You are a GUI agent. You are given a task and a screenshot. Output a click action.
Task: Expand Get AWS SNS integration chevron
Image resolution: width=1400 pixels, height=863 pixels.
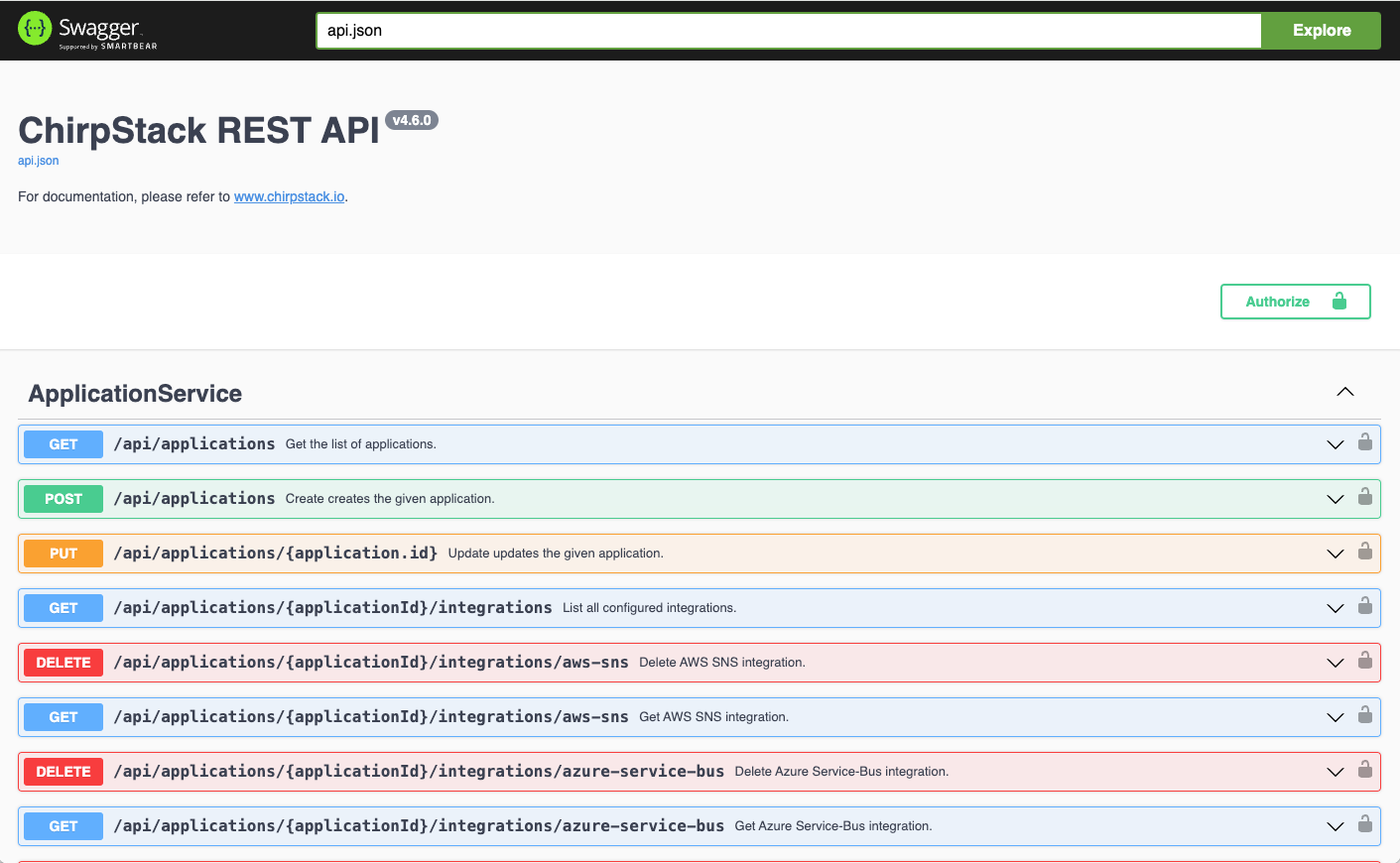pyautogui.click(x=1336, y=717)
